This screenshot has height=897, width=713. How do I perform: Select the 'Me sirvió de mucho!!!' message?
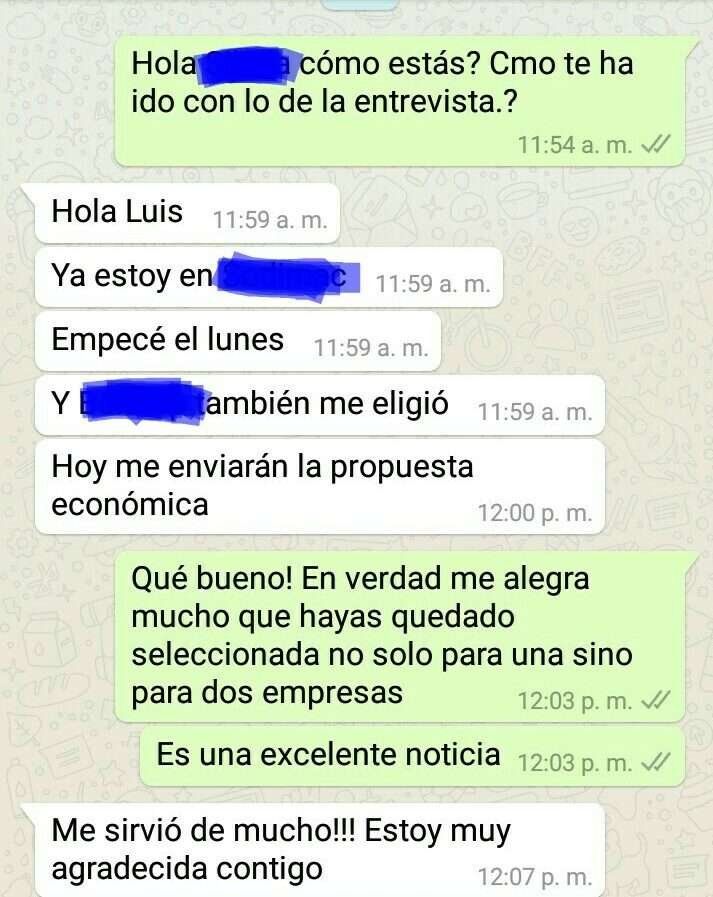[319, 850]
